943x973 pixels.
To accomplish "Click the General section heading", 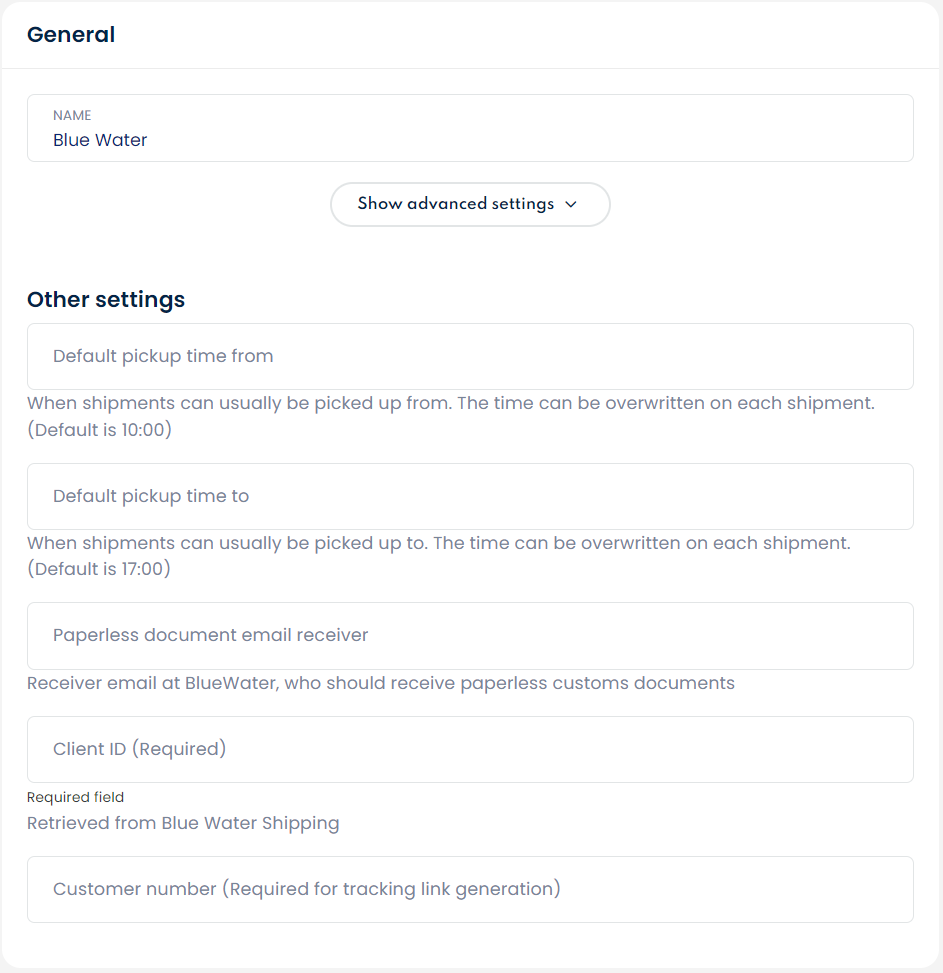I will point(71,35).
